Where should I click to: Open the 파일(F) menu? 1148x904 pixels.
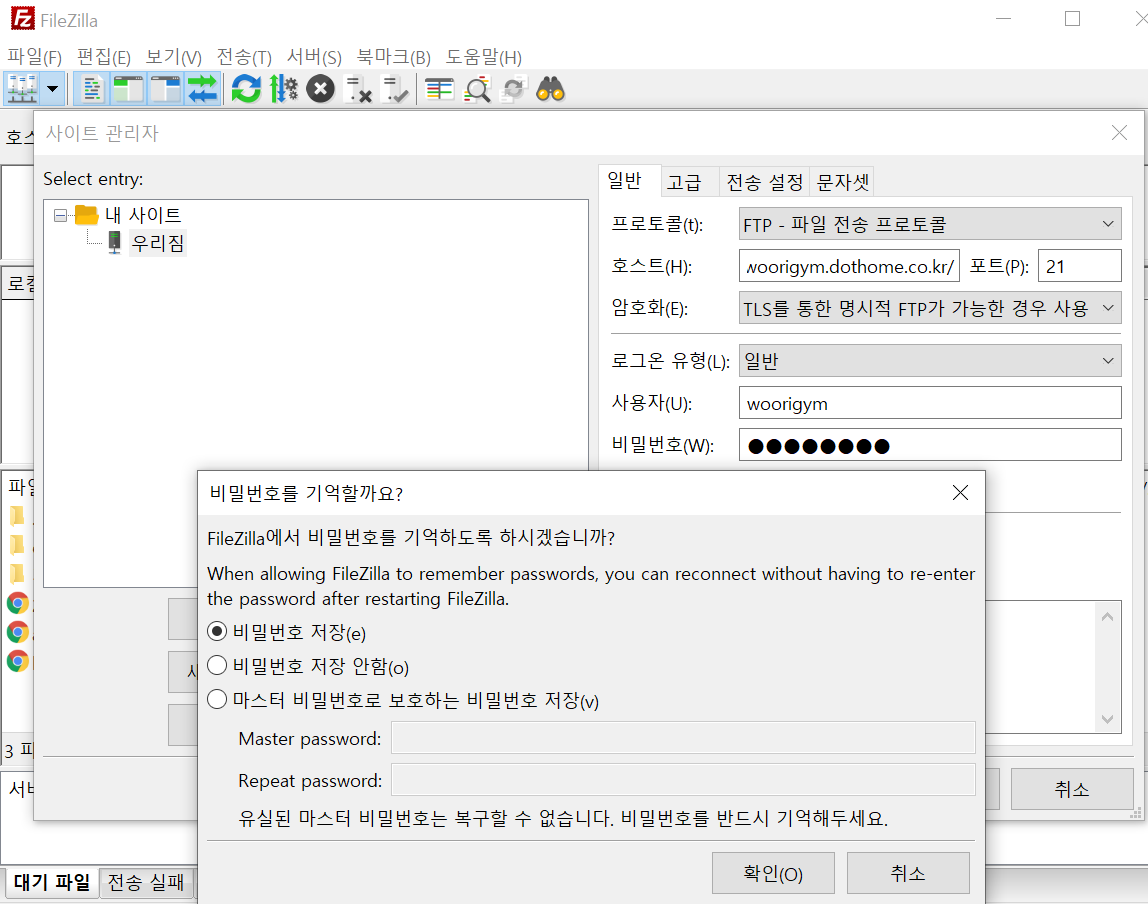pyautogui.click(x=34, y=57)
